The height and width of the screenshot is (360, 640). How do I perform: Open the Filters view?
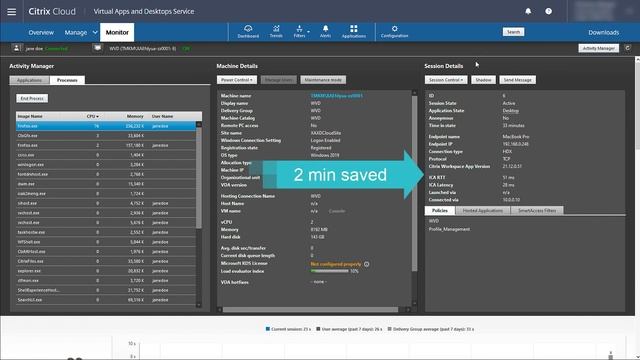click(x=299, y=31)
